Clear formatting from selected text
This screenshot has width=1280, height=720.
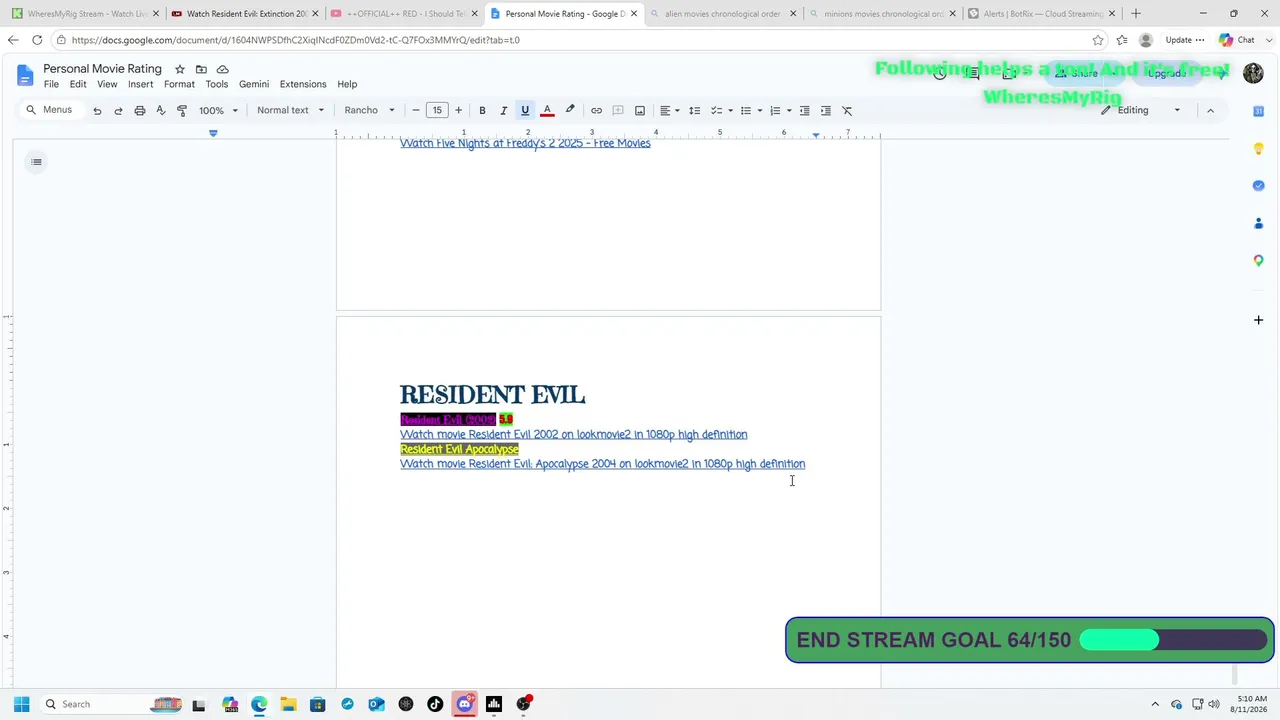(847, 110)
